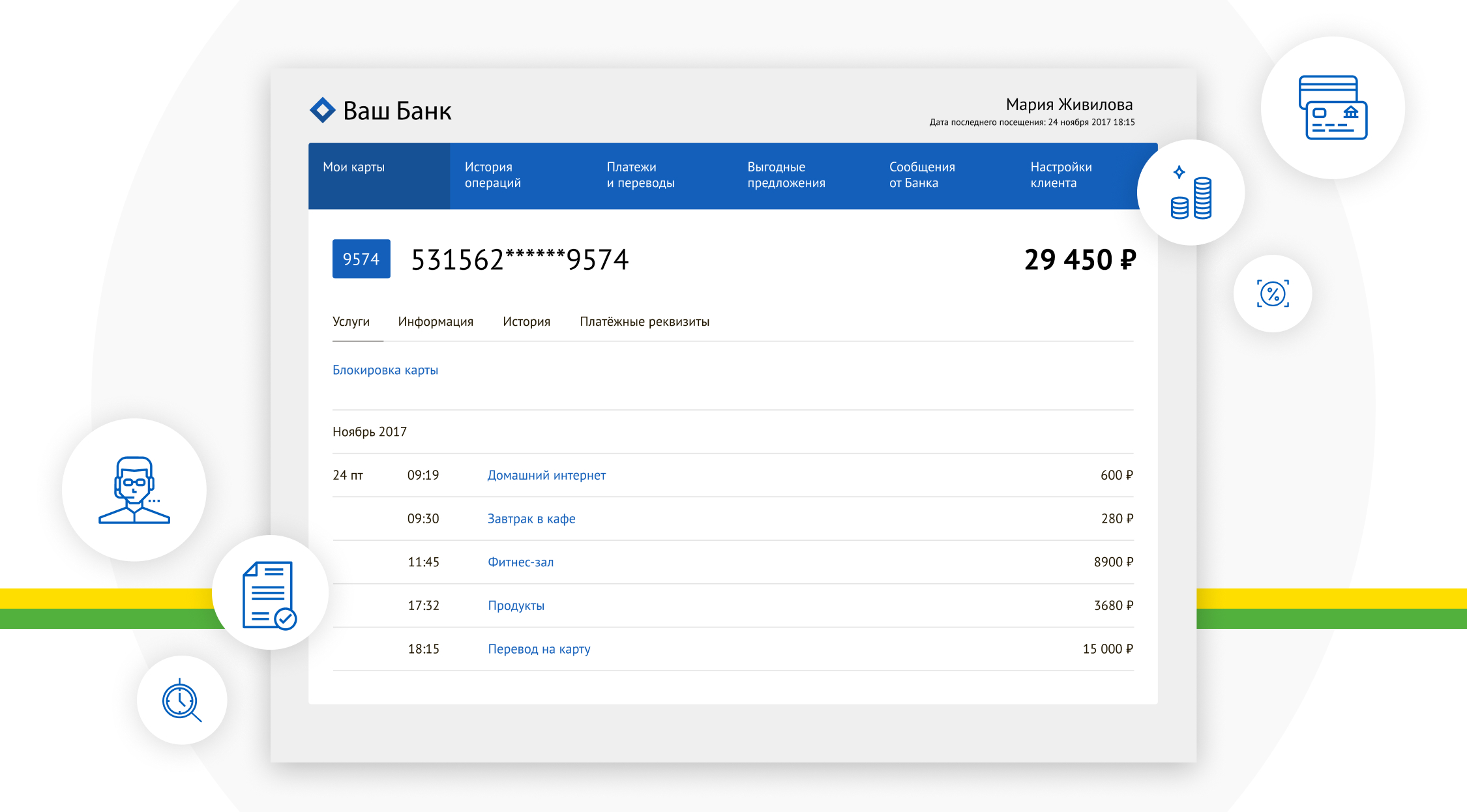Click the document with checkmark icon

(269, 594)
